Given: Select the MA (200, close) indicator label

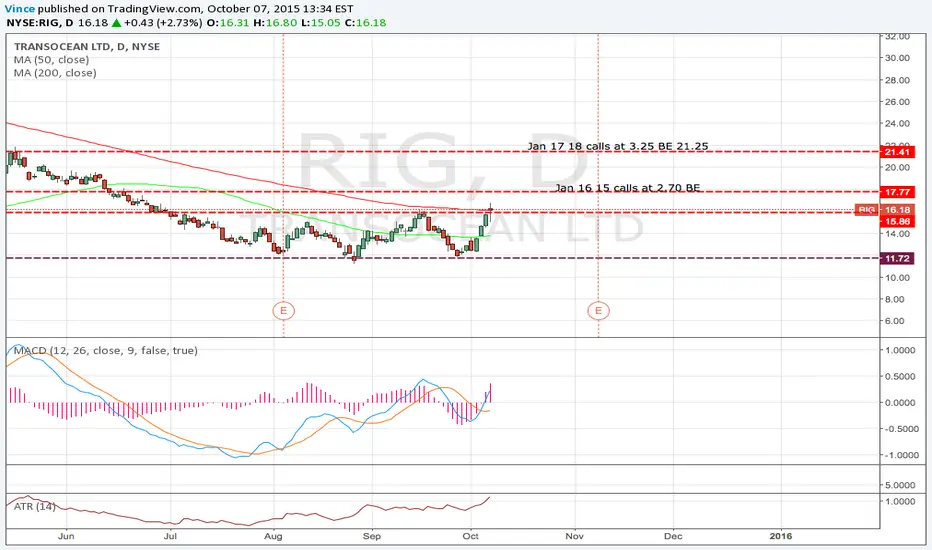Looking at the screenshot, I should point(55,73).
